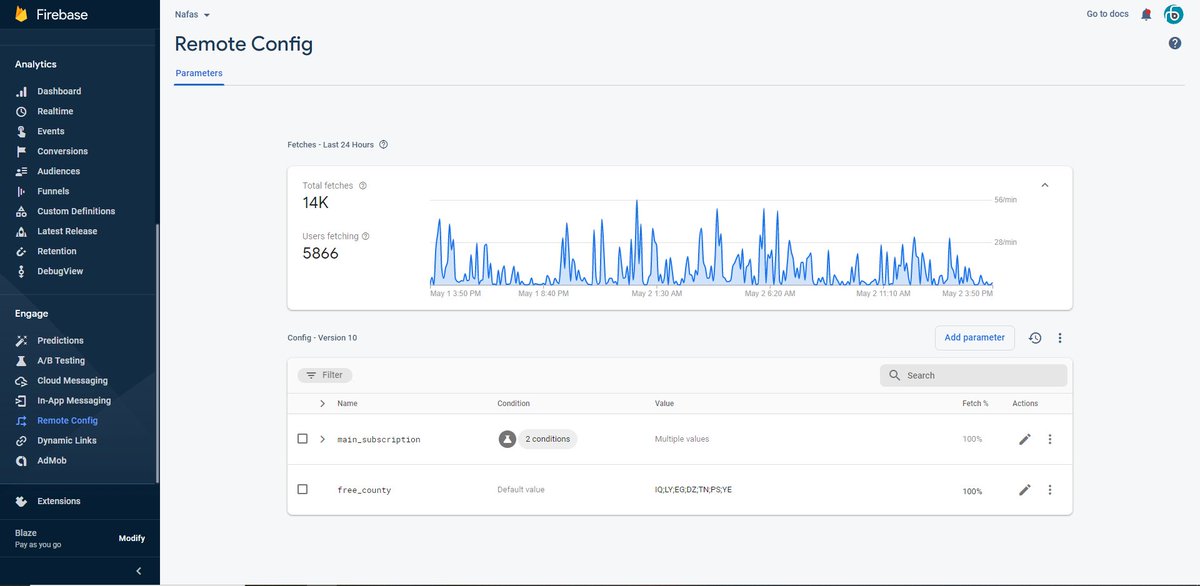The image size is (1200, 586).
Task: Click the help question mark icon
Action: pyautogui.click(x=1175, y=43)
